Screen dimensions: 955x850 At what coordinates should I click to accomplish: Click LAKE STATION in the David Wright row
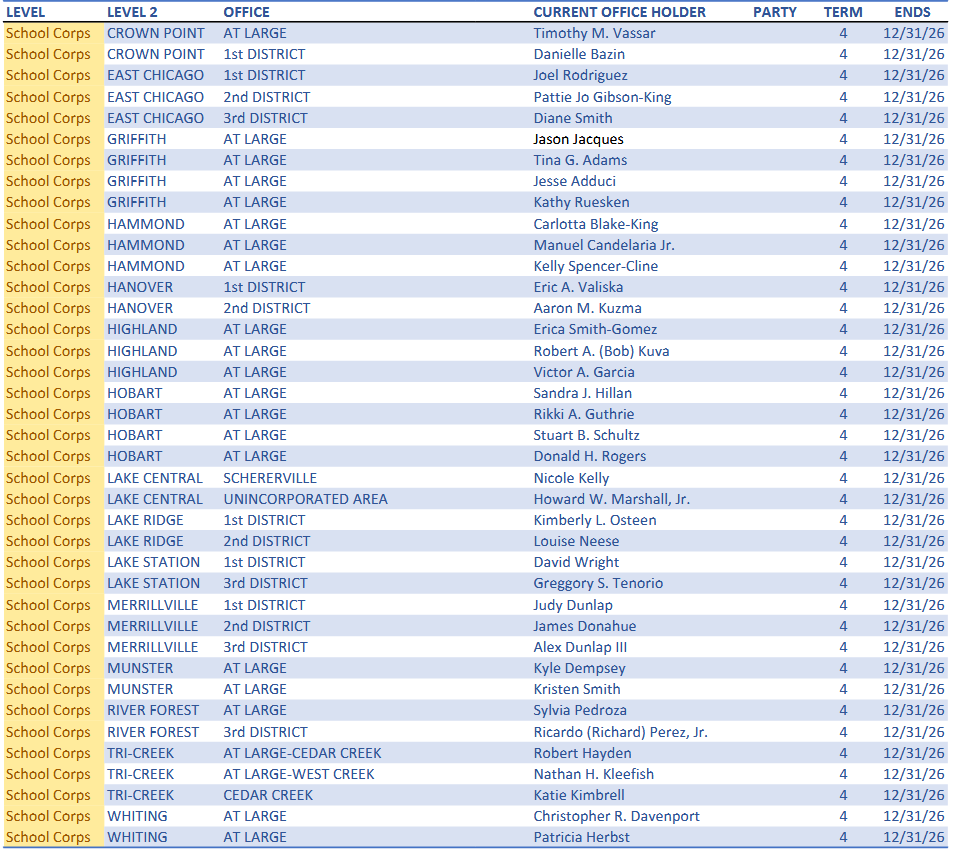coord(153,562)
